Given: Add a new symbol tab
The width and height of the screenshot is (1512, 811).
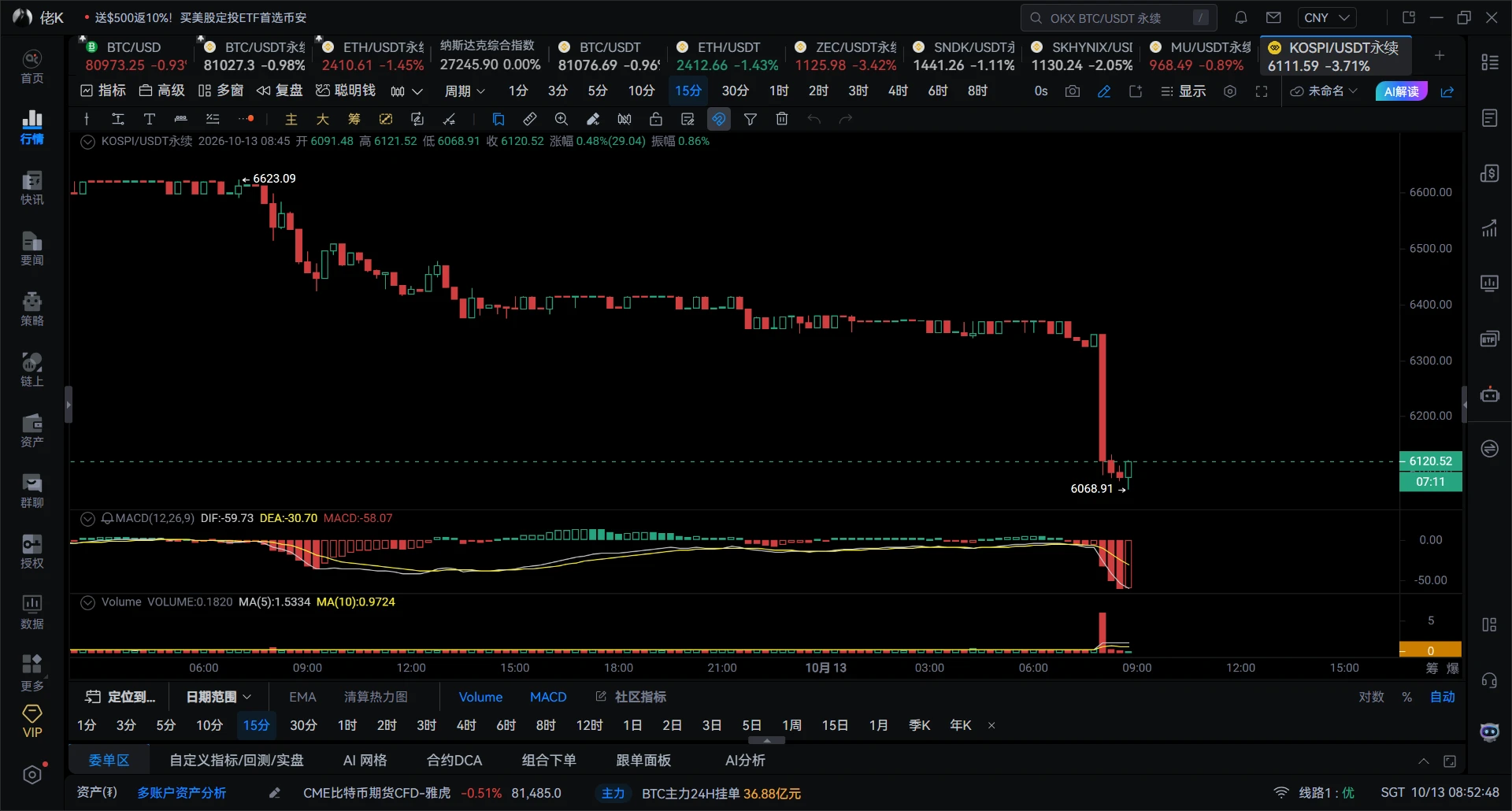Looking at the screenshot, I should click(x=1439, y=55).
